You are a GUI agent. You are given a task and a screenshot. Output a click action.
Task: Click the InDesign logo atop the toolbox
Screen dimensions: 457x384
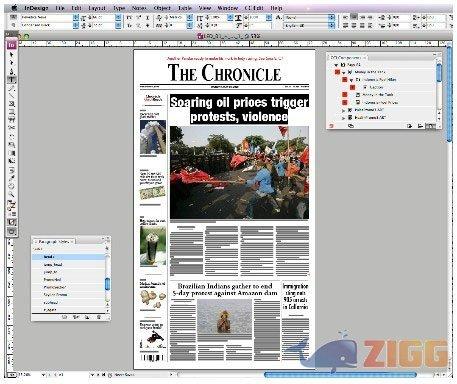click(12, 45)
